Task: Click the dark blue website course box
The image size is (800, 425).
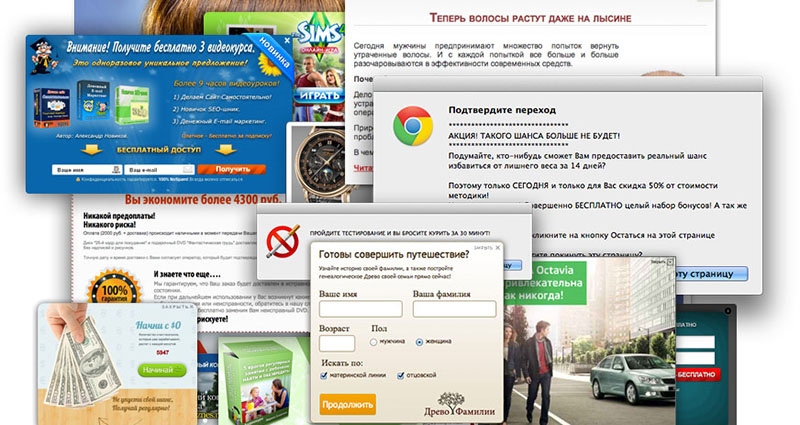Action: (52, 107)
